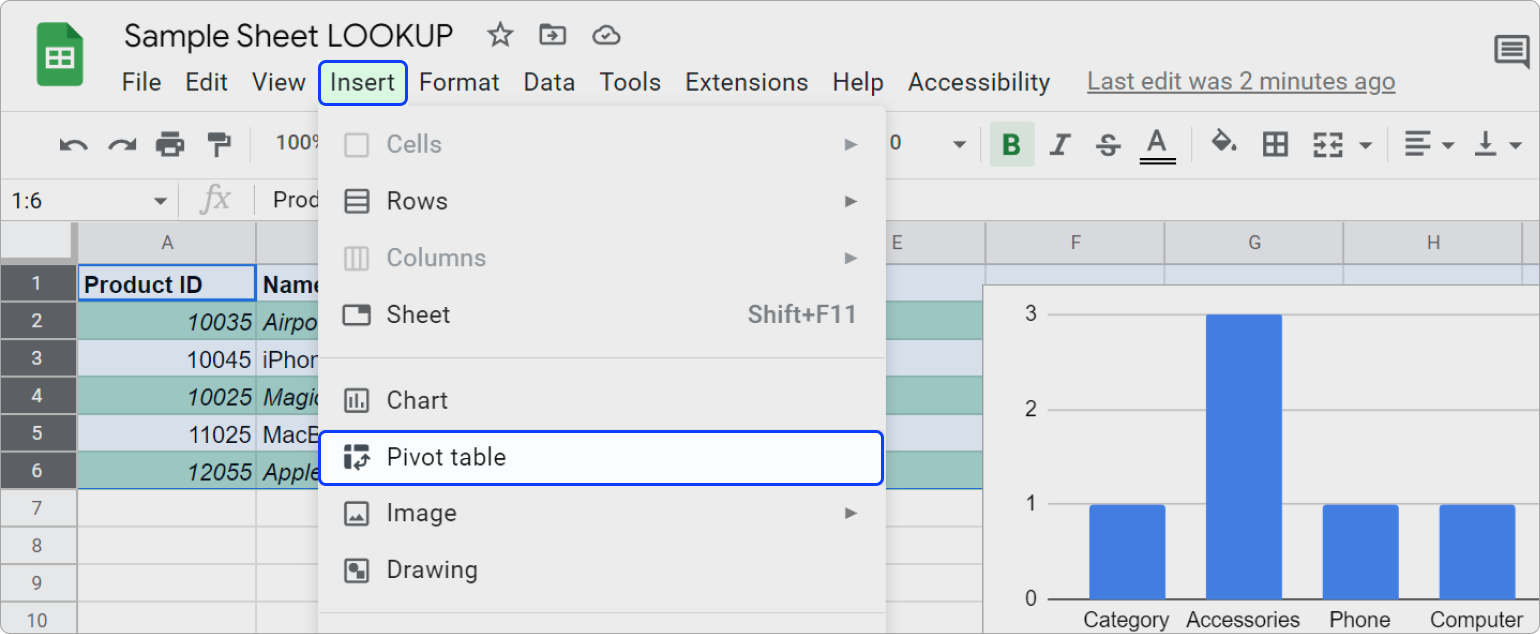Click the cloud save status icon
This screenshot has width=1540, height=634.
click(x=606, y=36)
